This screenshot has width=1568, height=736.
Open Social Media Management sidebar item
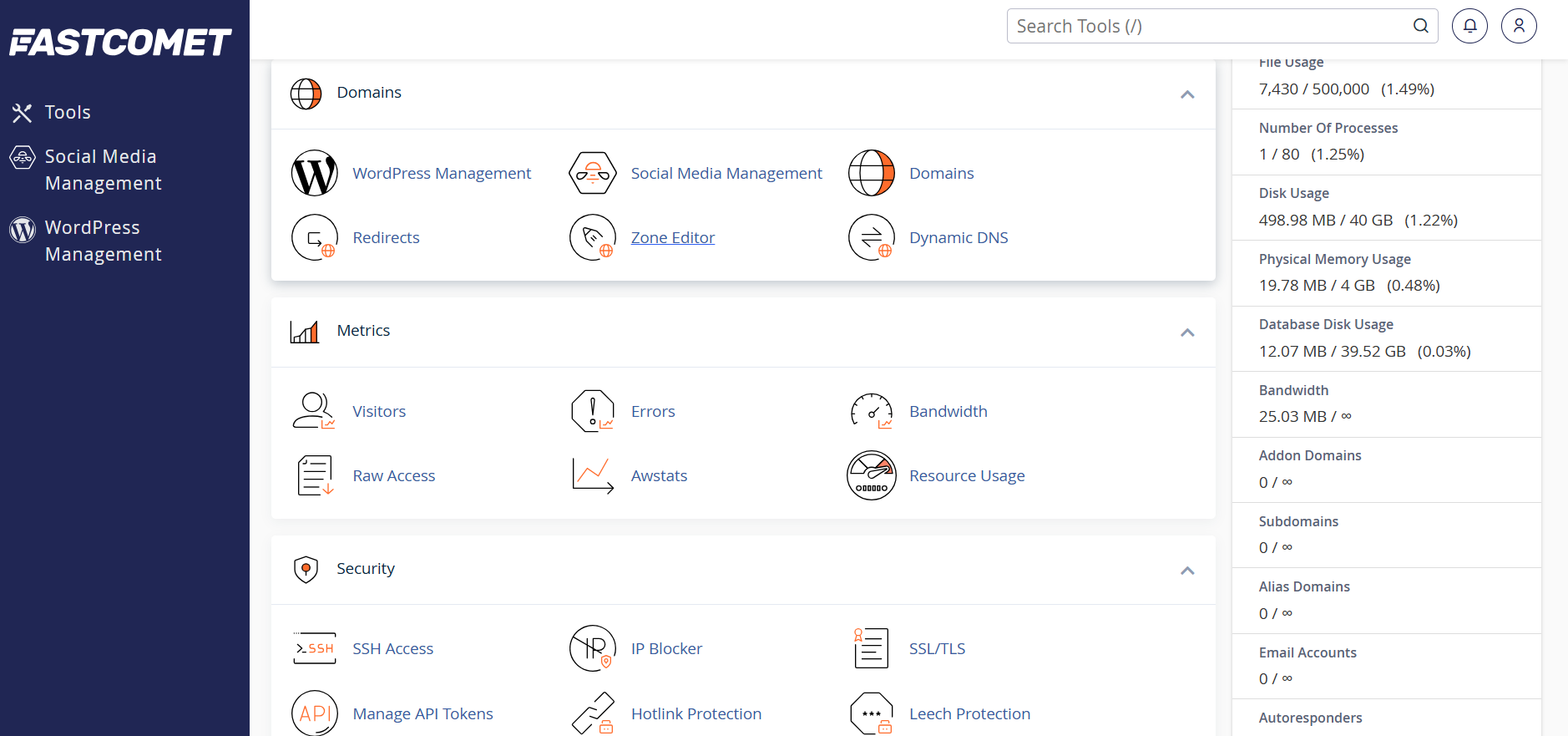point(104,170)
